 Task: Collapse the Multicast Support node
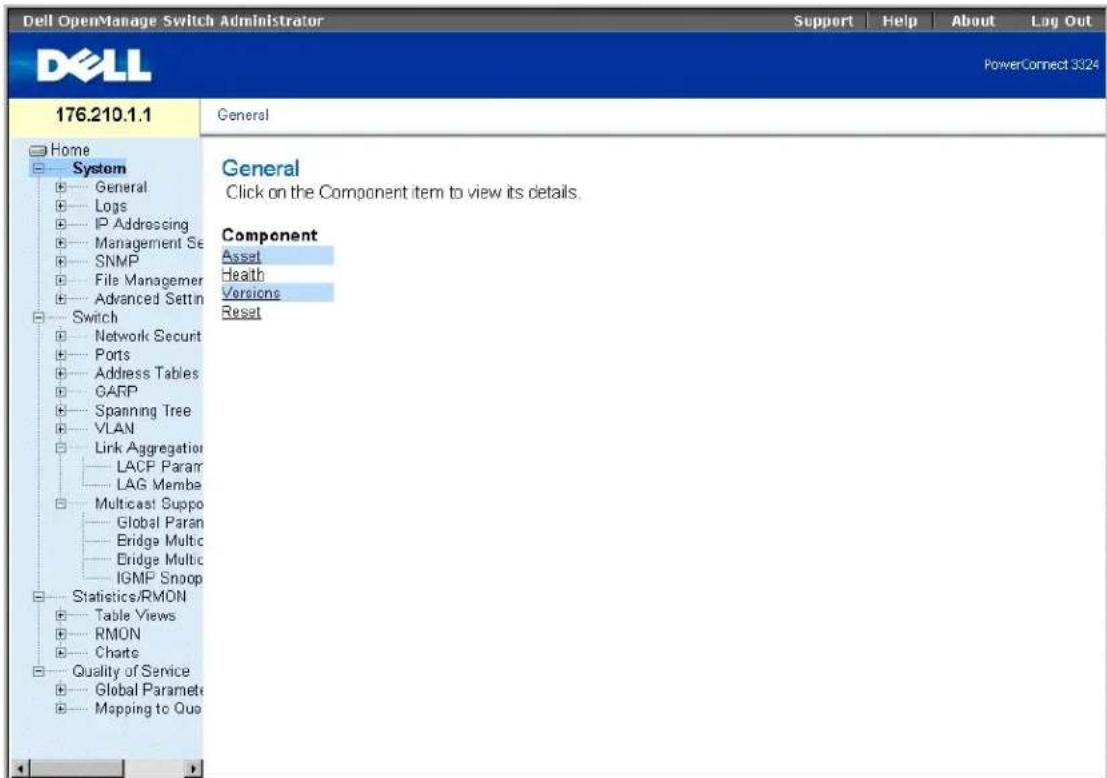click(61, 503)
